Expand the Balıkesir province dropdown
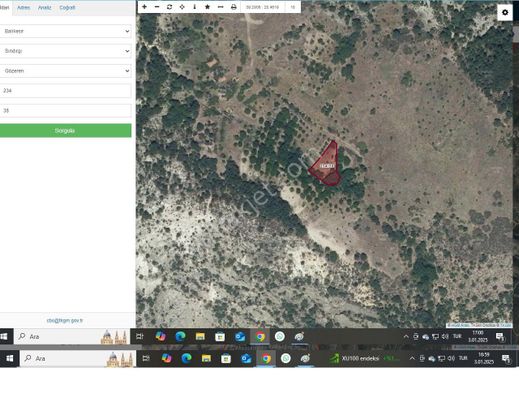The image size is (519, 415). pyautogui.click(x=65, y=31)
